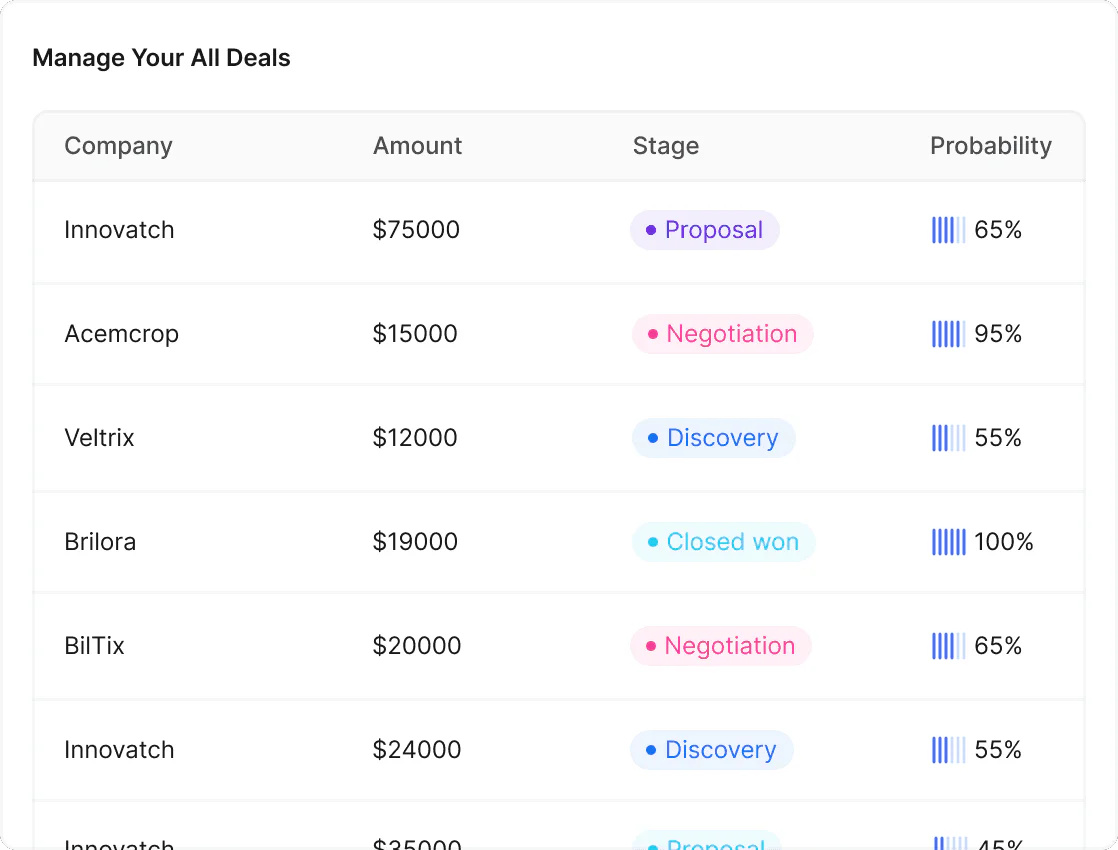The width and height of the screenshot is (1118, 850).
Task: Click the probability bars icon for BilTix
Action: pos(946,646)
